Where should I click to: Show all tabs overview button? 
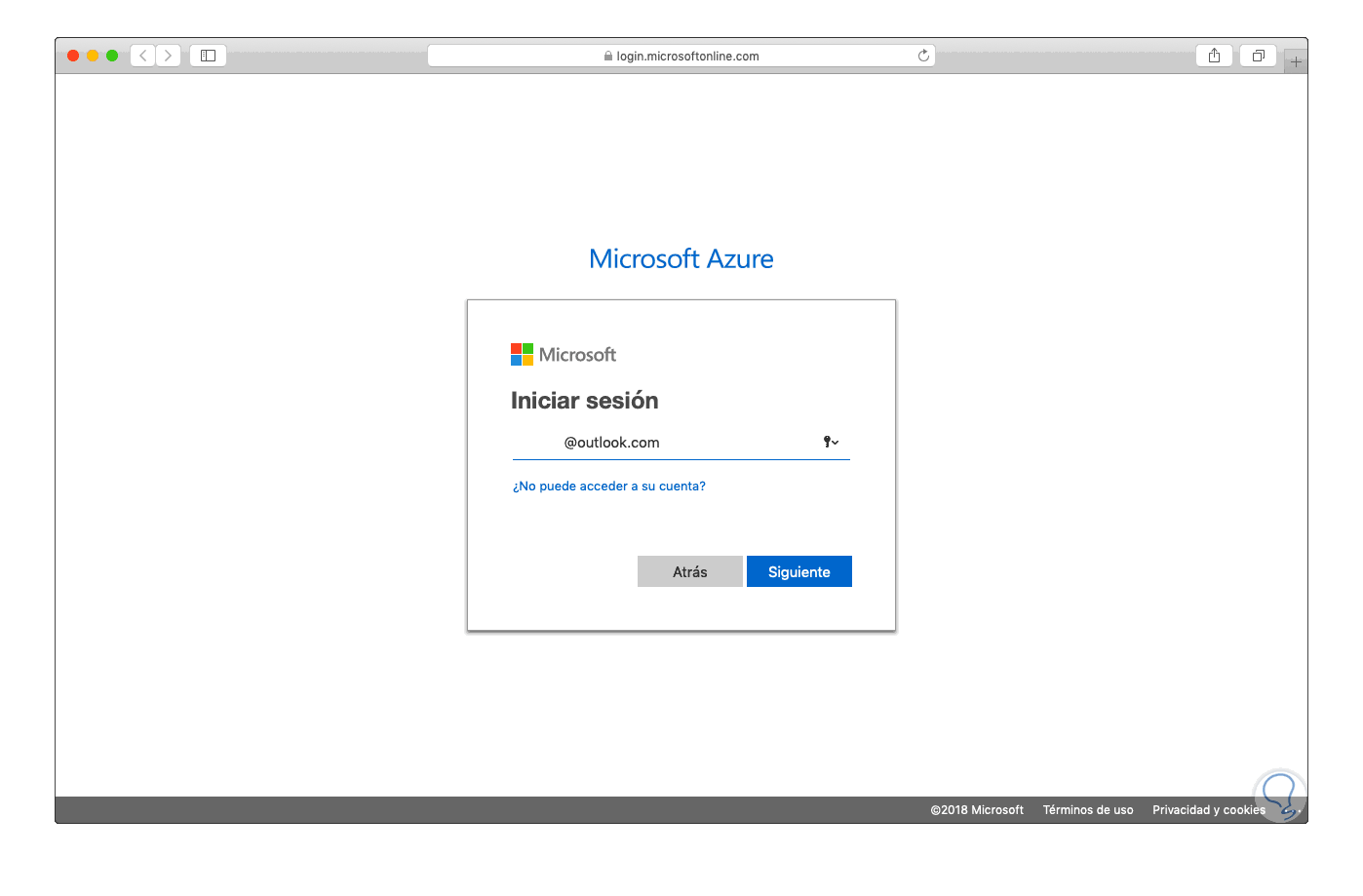(1258, 56)
